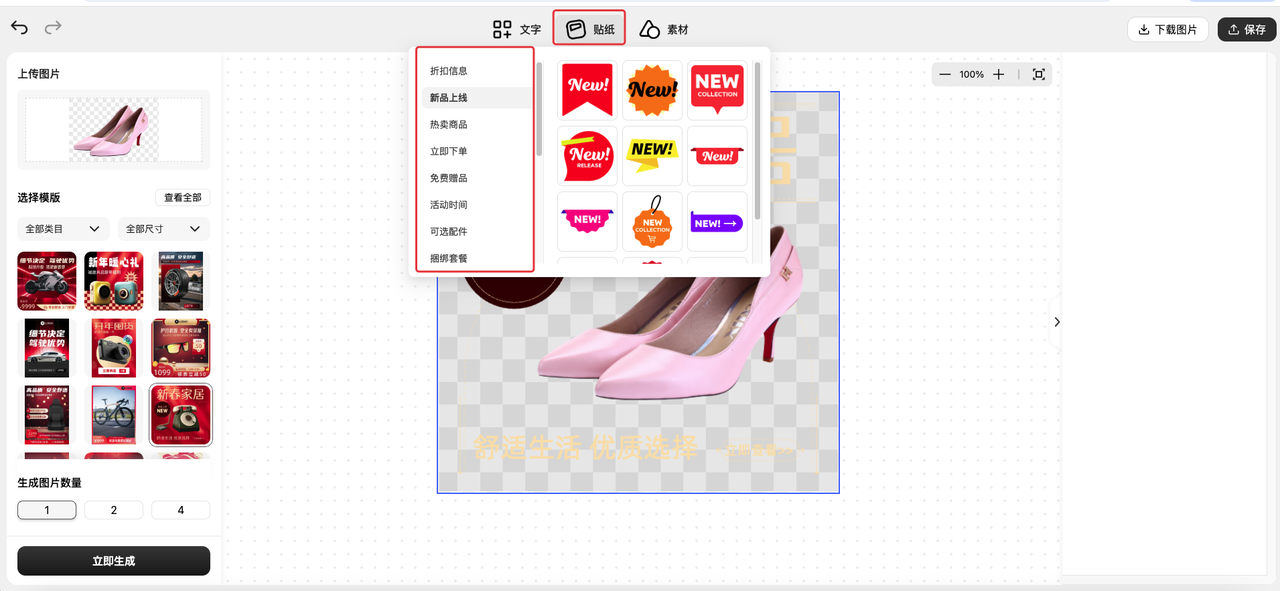This screenshot has height=591, width=1280.
Task: Click the redo arrow icon
Action: [53, 28]
